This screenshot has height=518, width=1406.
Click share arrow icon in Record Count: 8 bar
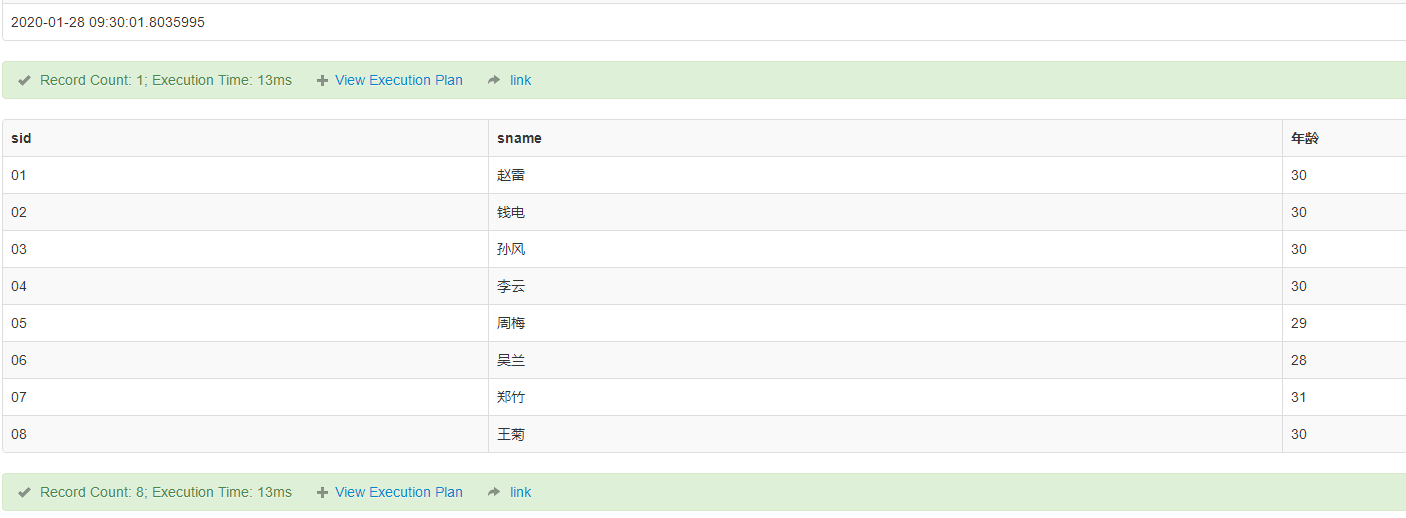(494, 492)
